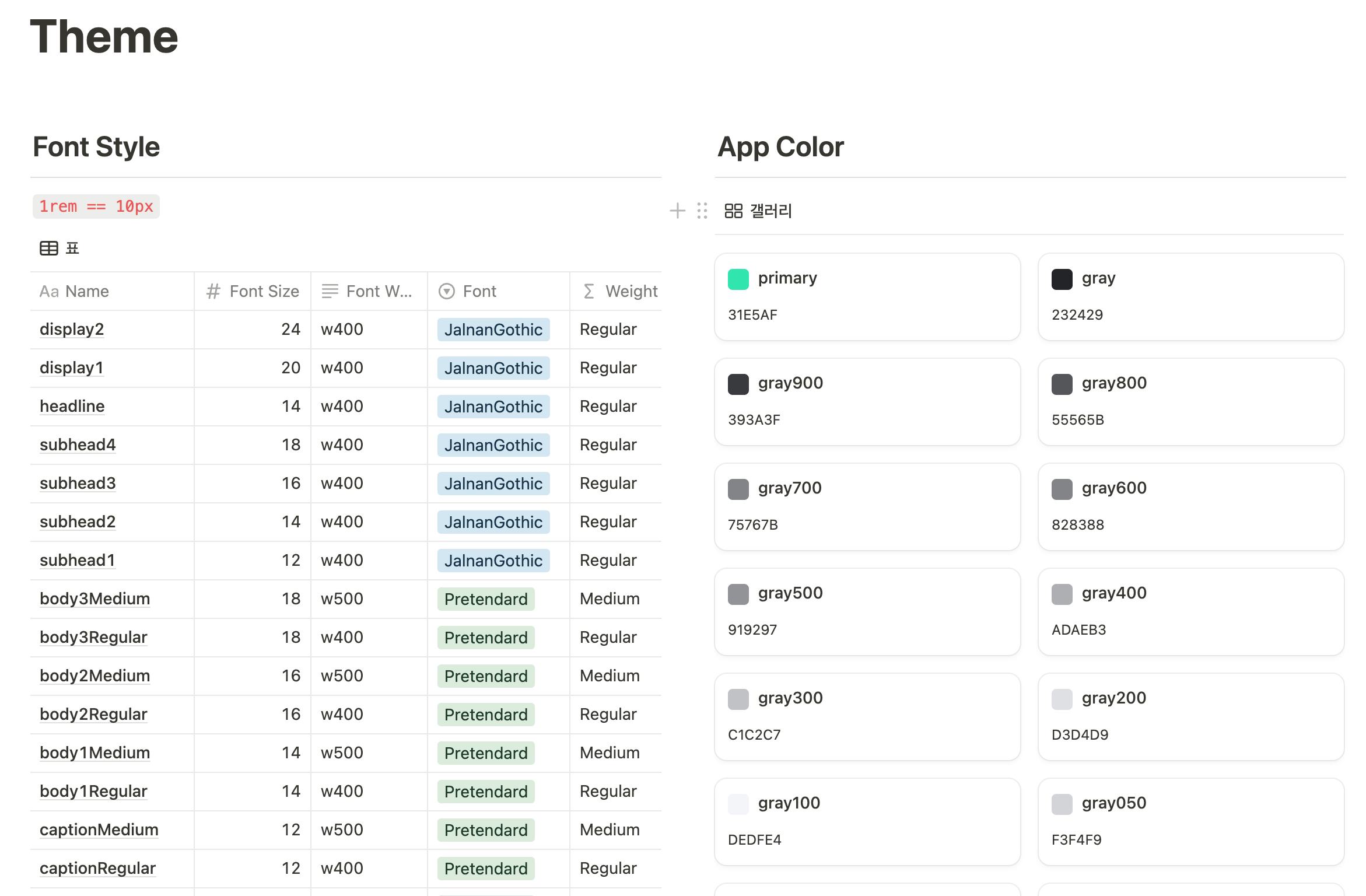
Task: Click the plus icon beside the gallery view
Action: point(677,211)
